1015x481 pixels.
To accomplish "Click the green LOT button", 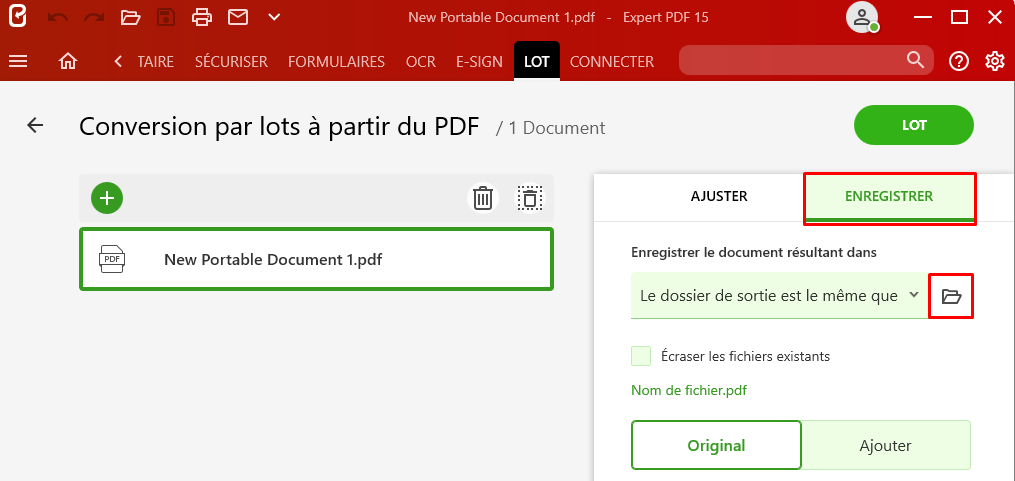I will 914,126.
